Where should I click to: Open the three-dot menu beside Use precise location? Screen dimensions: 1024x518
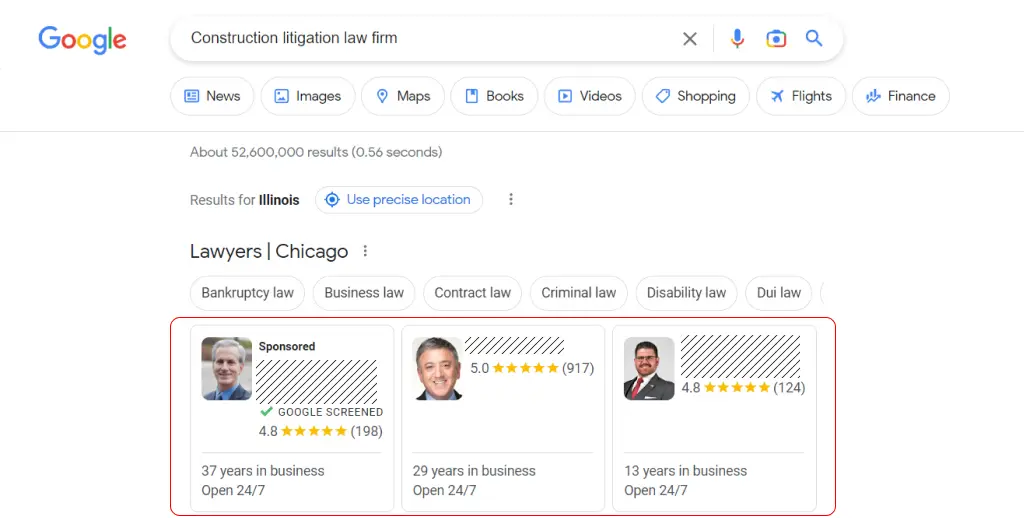pyautogui.click(x=511, y=199)
